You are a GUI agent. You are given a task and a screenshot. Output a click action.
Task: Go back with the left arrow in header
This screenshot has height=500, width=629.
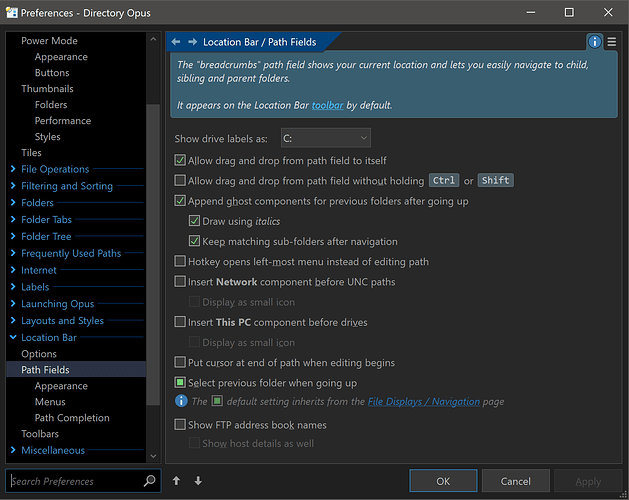pos(176,42)
